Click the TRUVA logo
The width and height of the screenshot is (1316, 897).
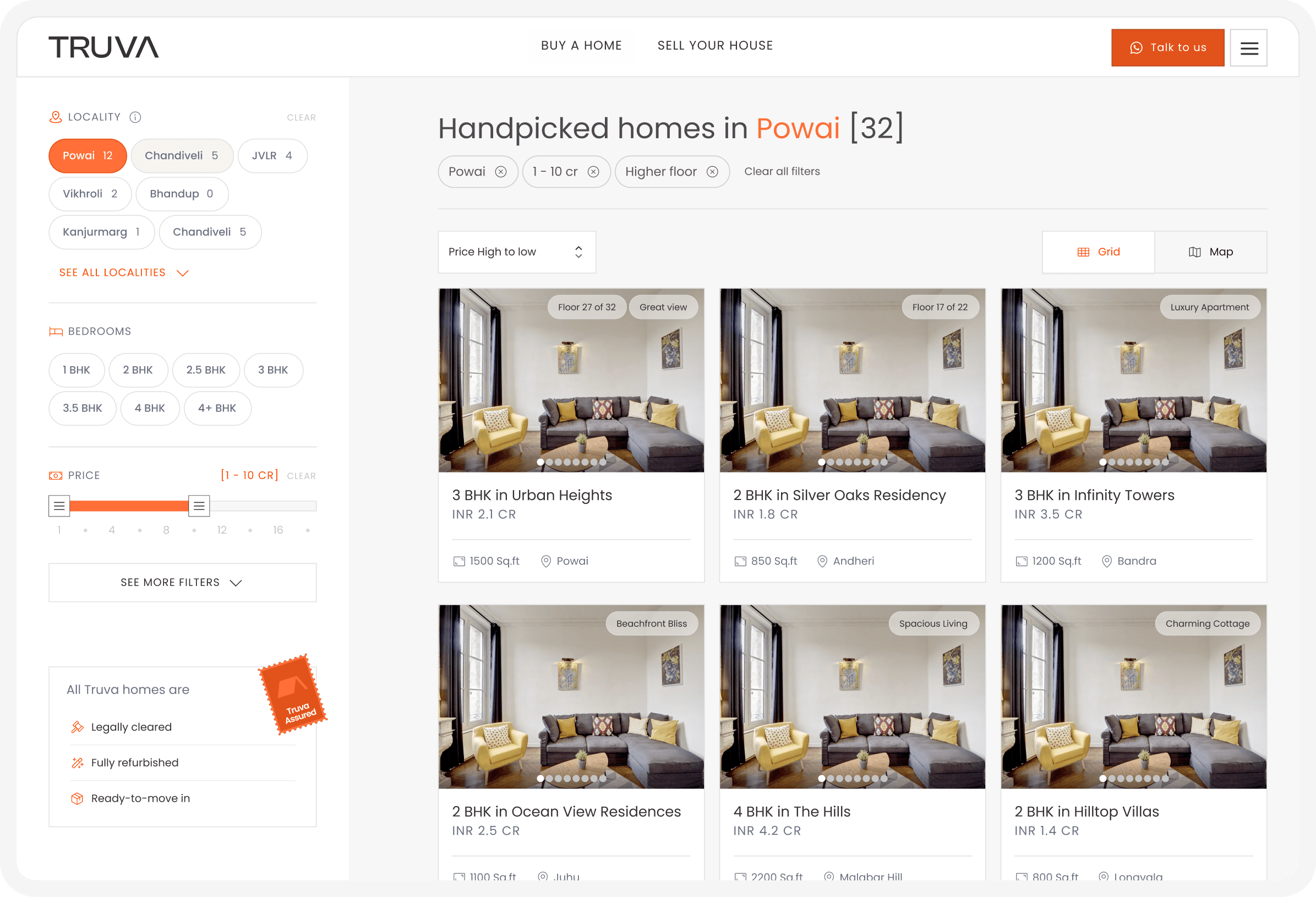[103, 47]
